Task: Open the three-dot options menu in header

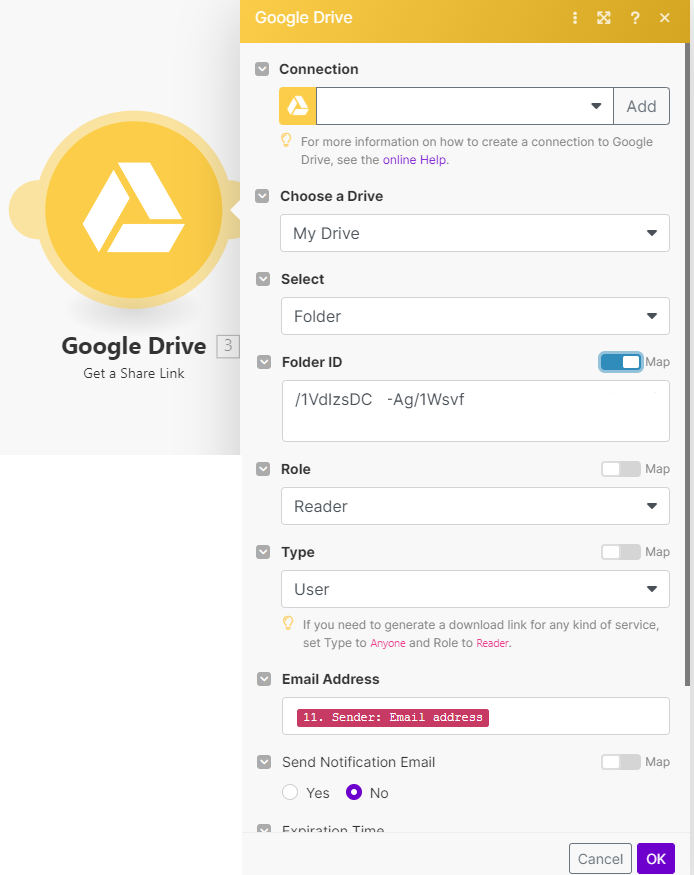Action: coord(575,18)
